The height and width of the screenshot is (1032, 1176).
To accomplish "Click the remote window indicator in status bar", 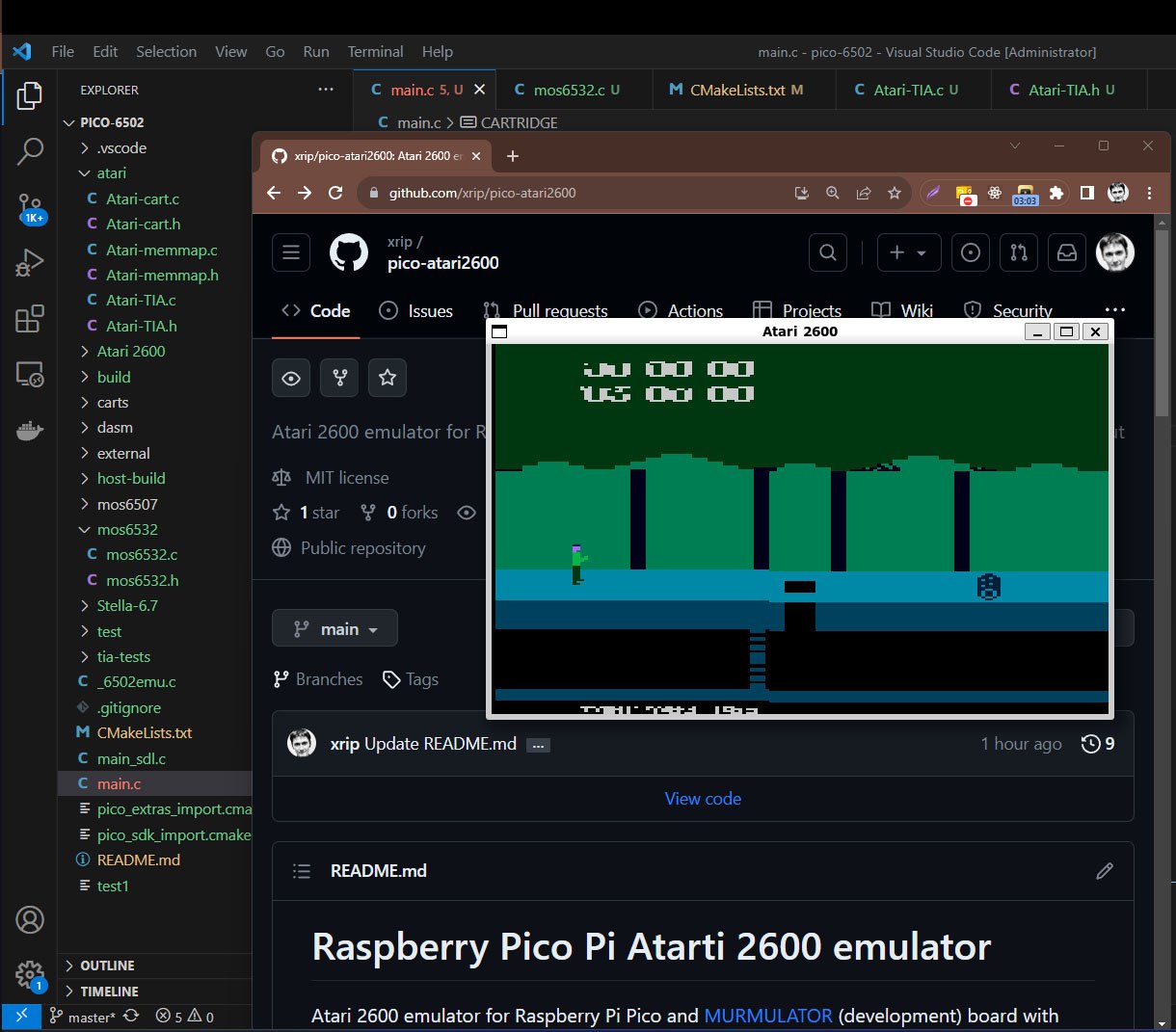I will coord(21,1017).
